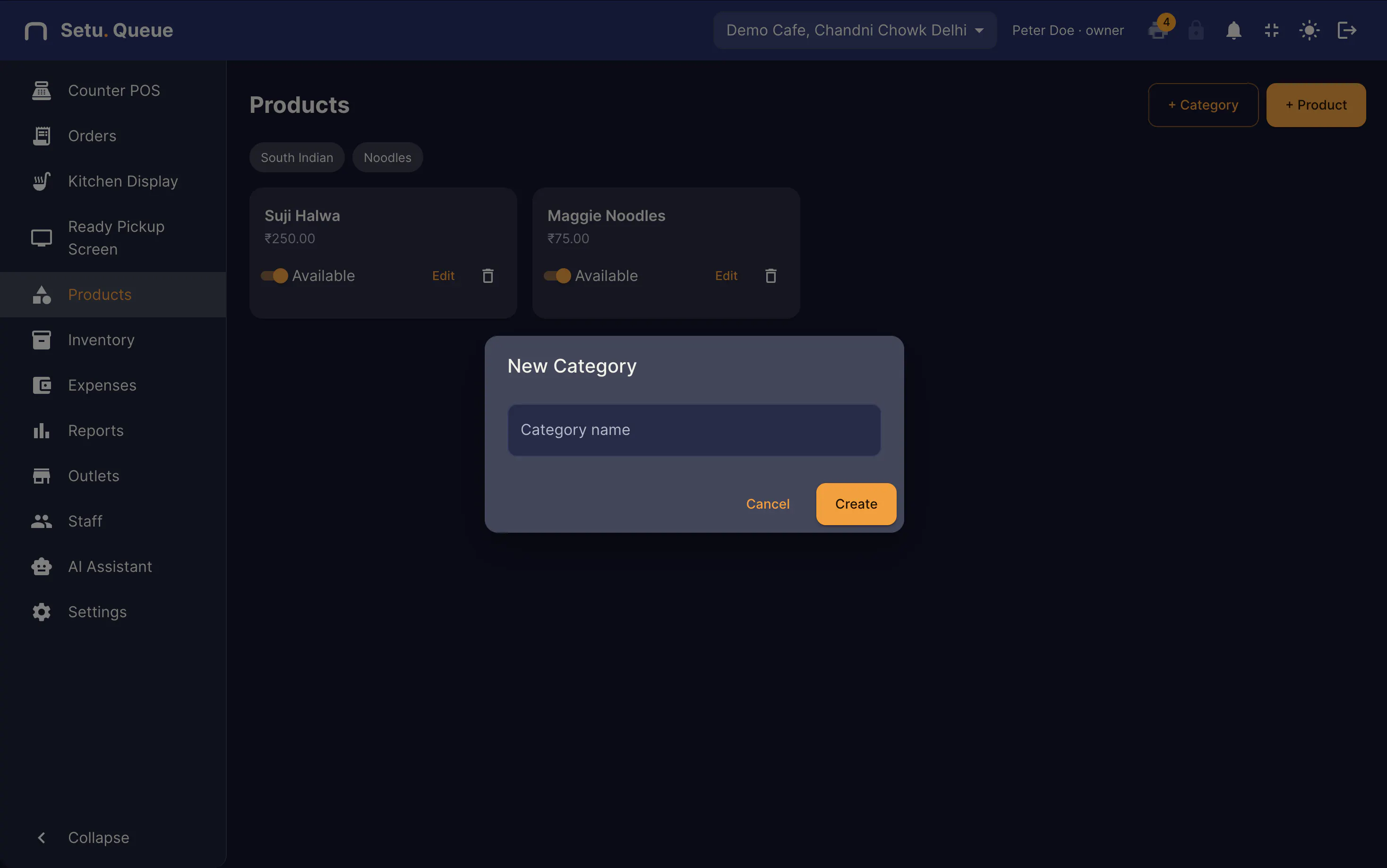Click the lock icon in header

pos(1196,30)
